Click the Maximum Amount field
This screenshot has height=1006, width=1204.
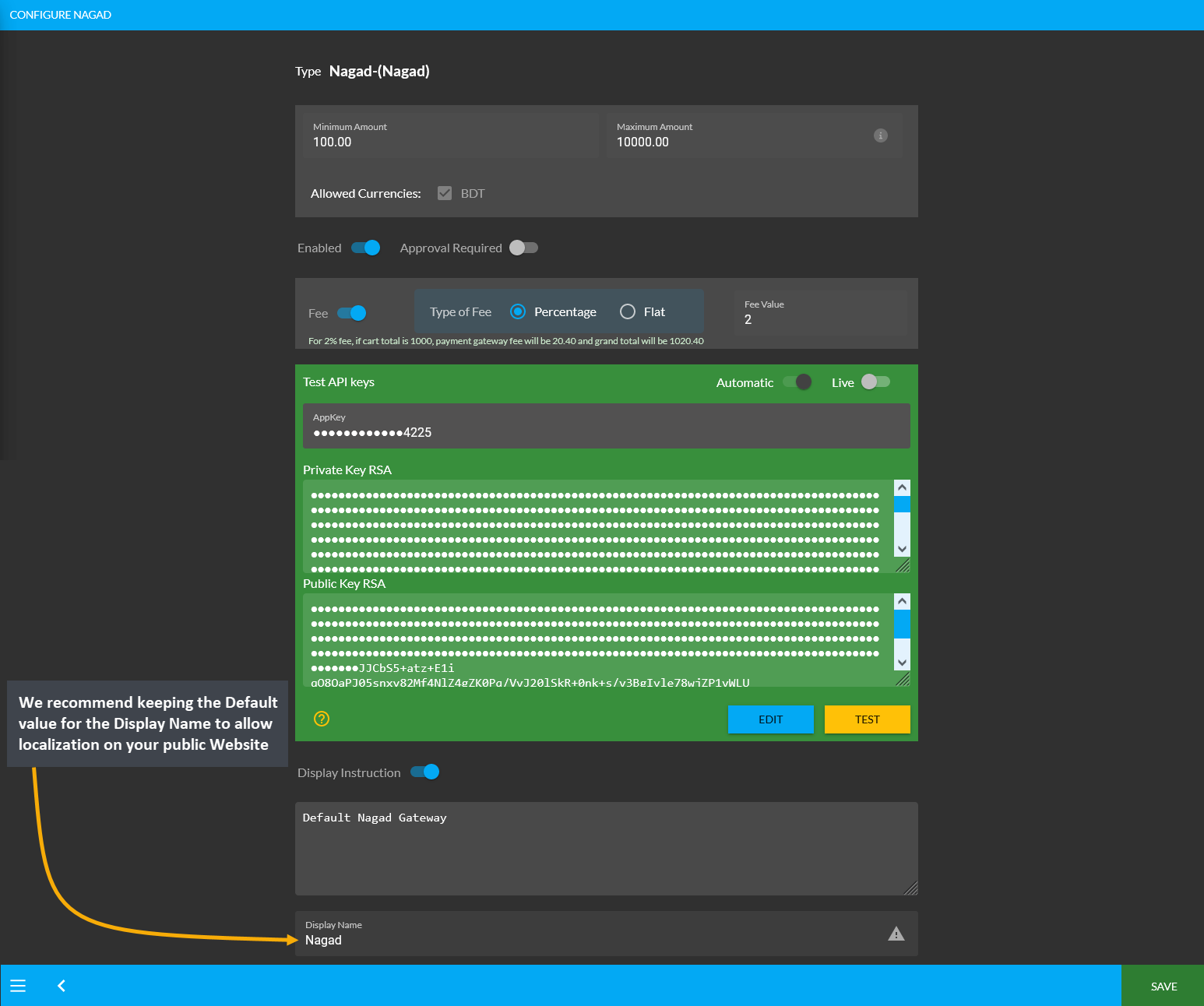755,135
